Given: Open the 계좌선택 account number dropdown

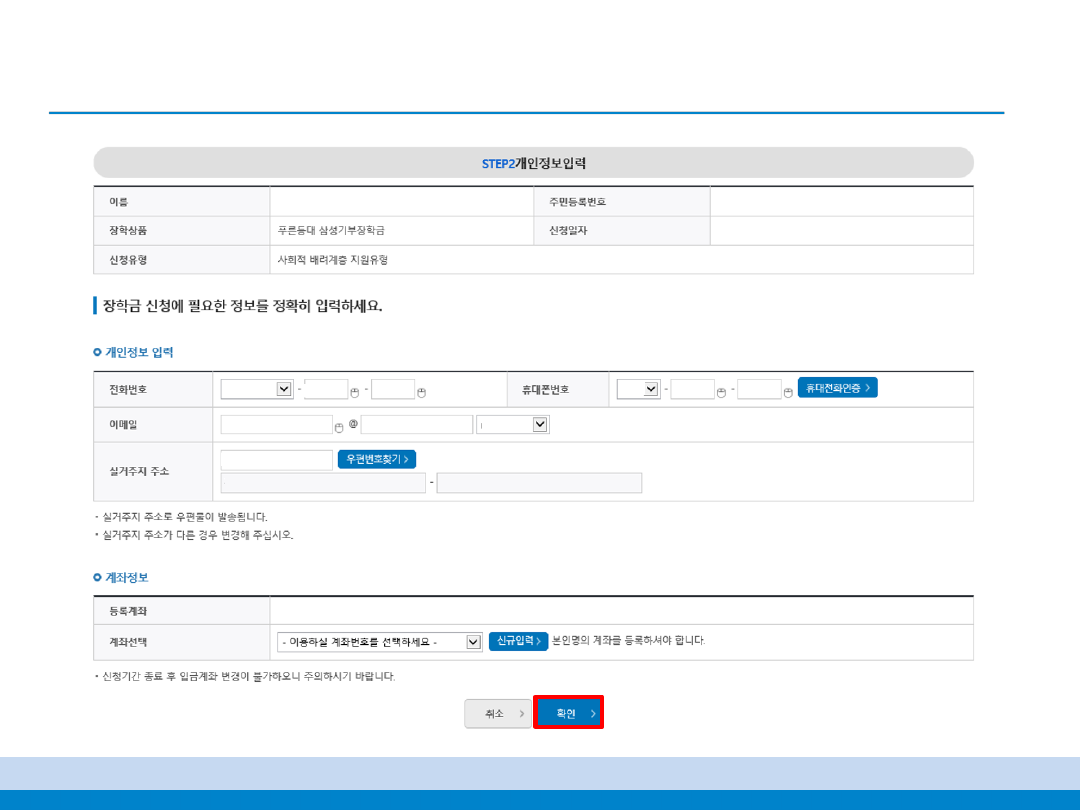Looking at the screenshot, I should (x=380, y=642).
